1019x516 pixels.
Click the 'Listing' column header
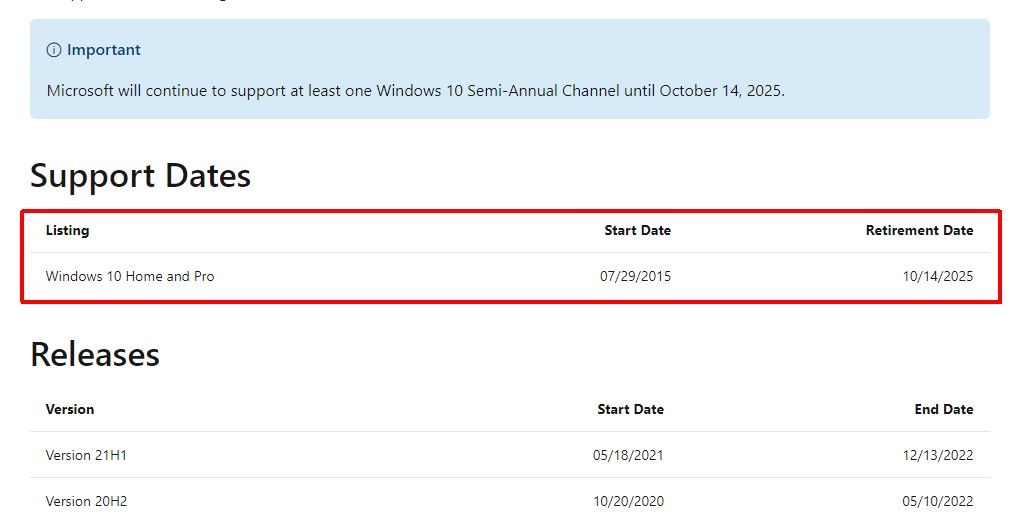68,230
